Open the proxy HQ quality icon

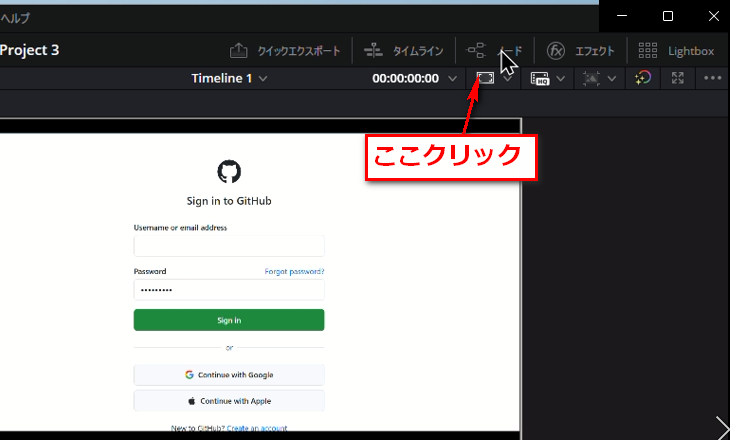point(540,78)
